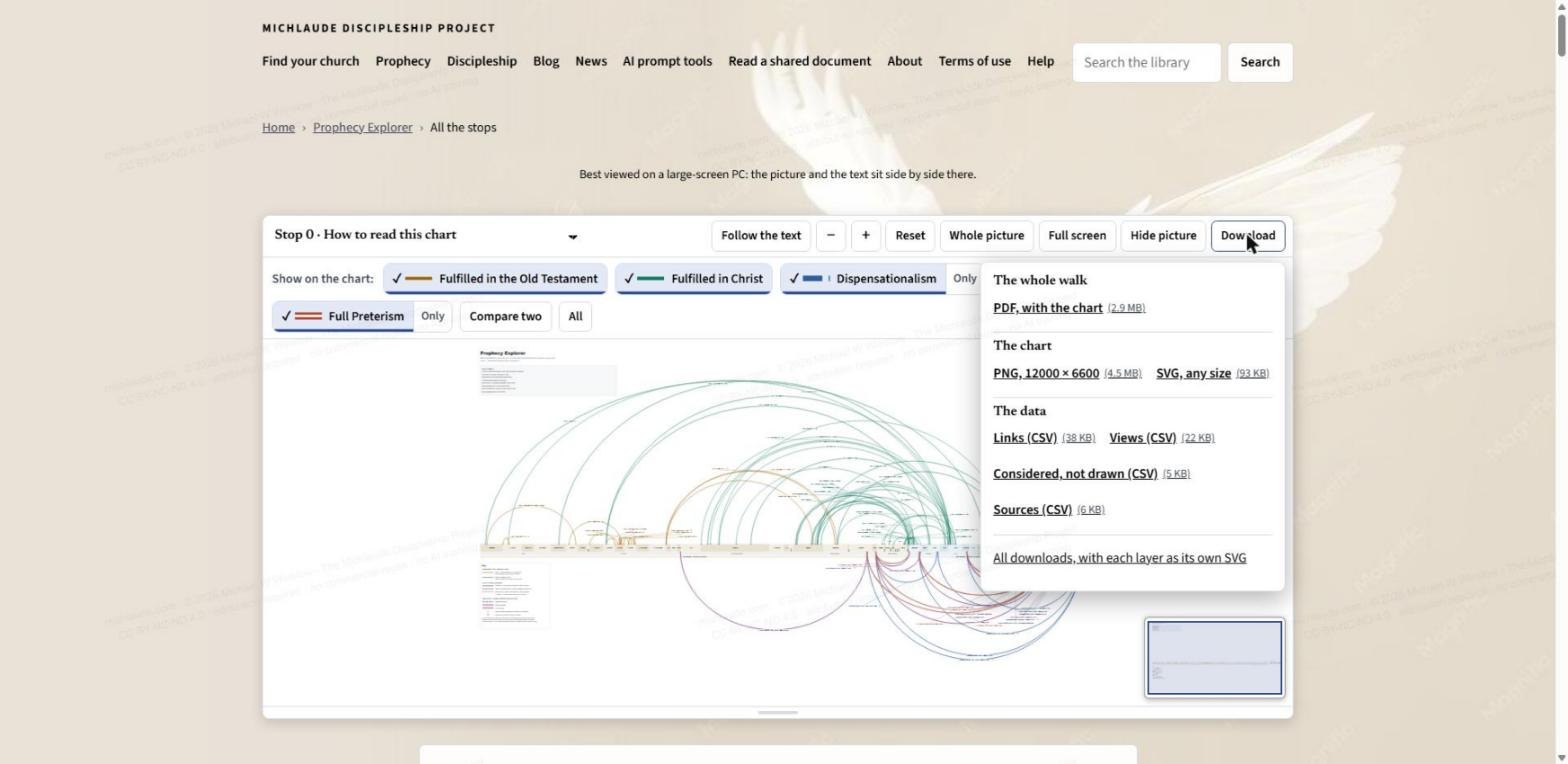This screenshot has width=1568, height=764.
Task: Open All downloads with each layer SVG
Action: coord(1119,558)
